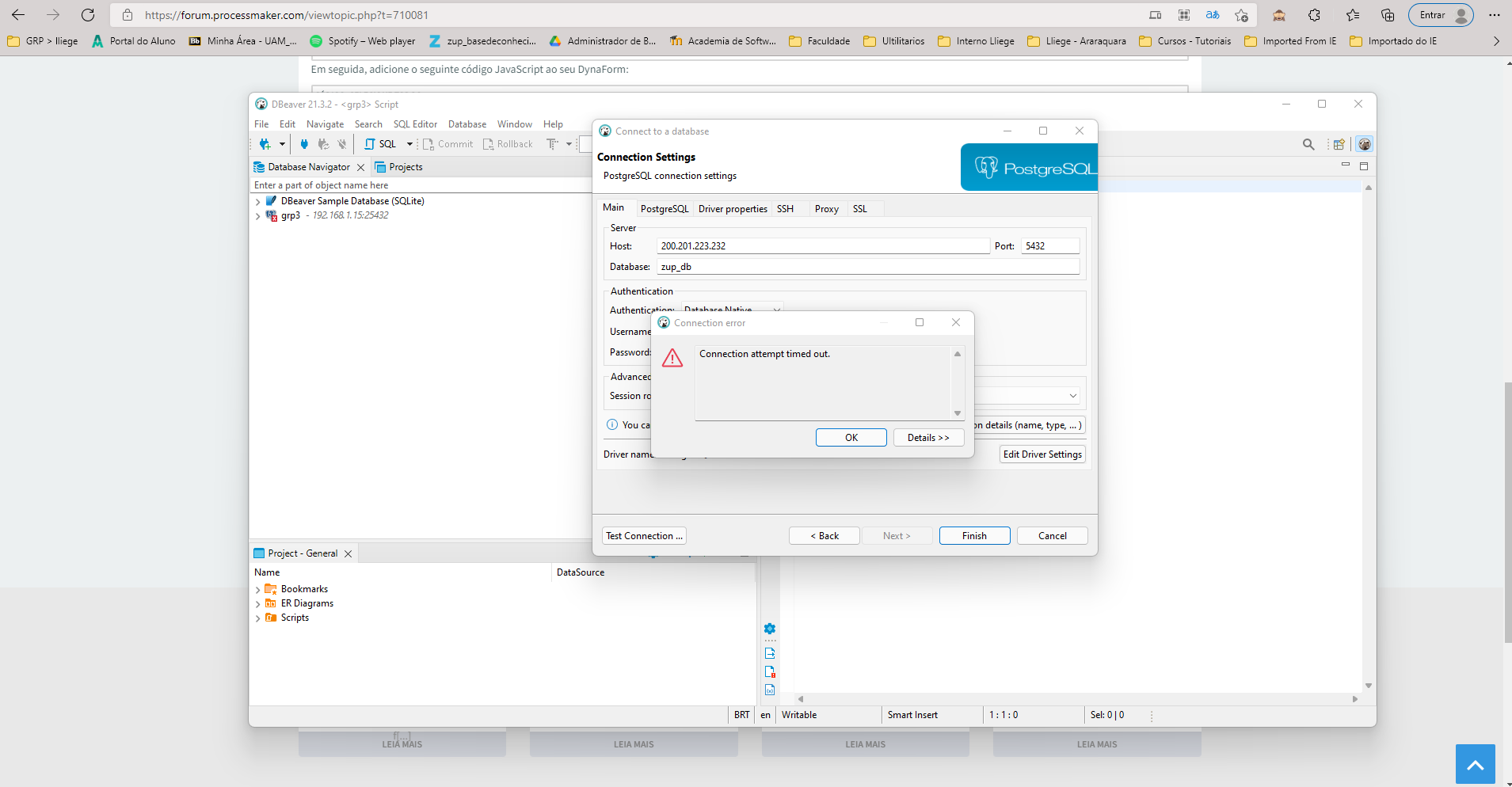
Task: Open the browser favorites star icon
Action: 1352,15
